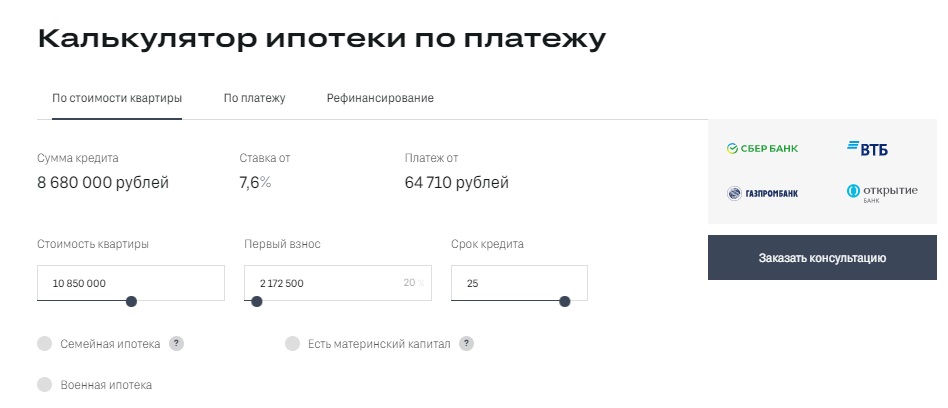Open the По платежу tab
Screen dimensions: 948x408
point(254,98)
